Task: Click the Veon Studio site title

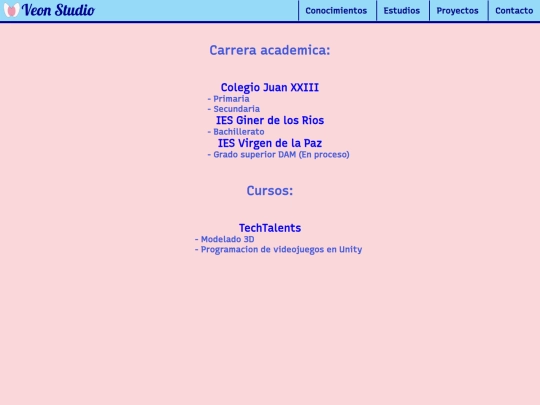Action: coord(58,10)
